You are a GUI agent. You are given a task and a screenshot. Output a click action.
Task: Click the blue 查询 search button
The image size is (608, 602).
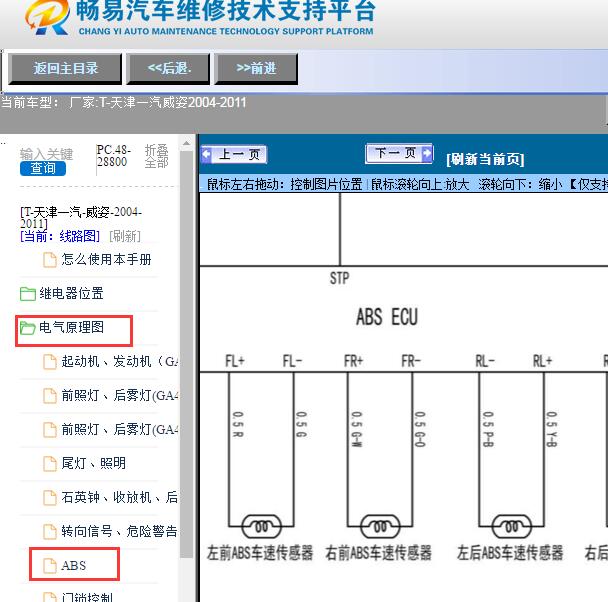click(x=43, y=169)
